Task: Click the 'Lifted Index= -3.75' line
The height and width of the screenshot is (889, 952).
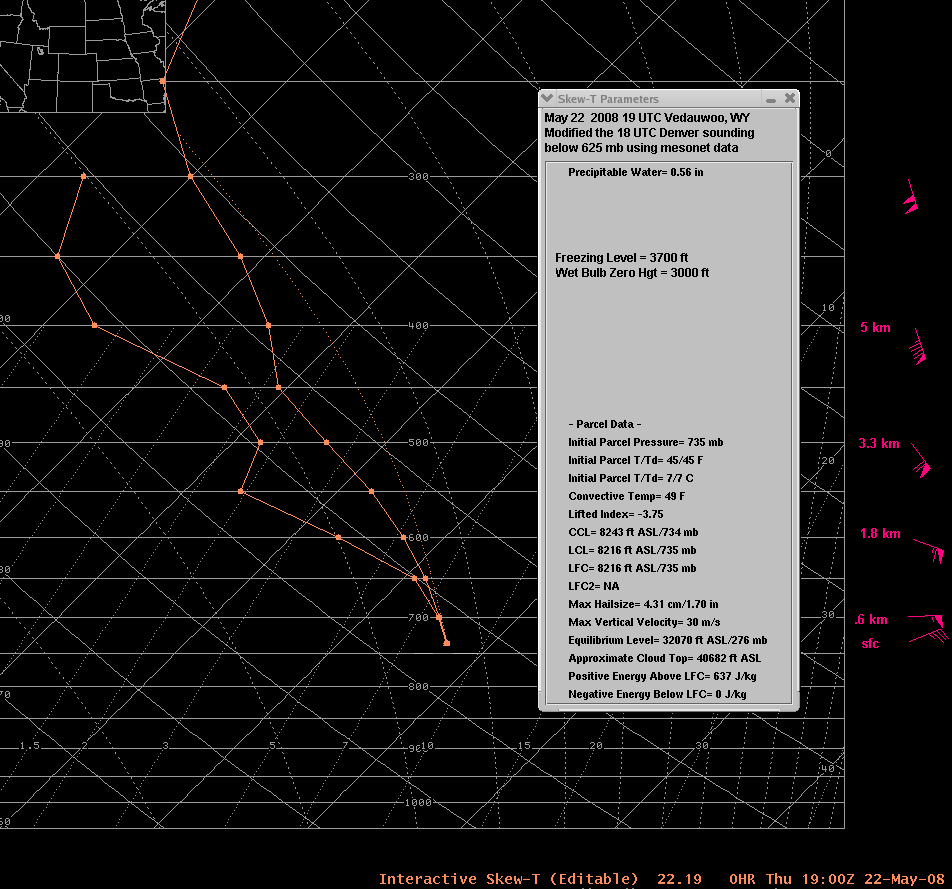Action: (x=616, y=514)
